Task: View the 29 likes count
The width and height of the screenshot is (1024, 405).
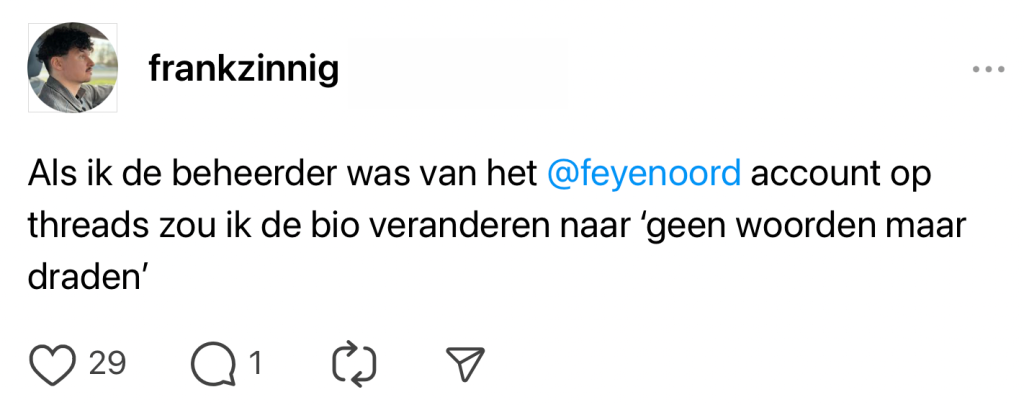Action: 107,364
